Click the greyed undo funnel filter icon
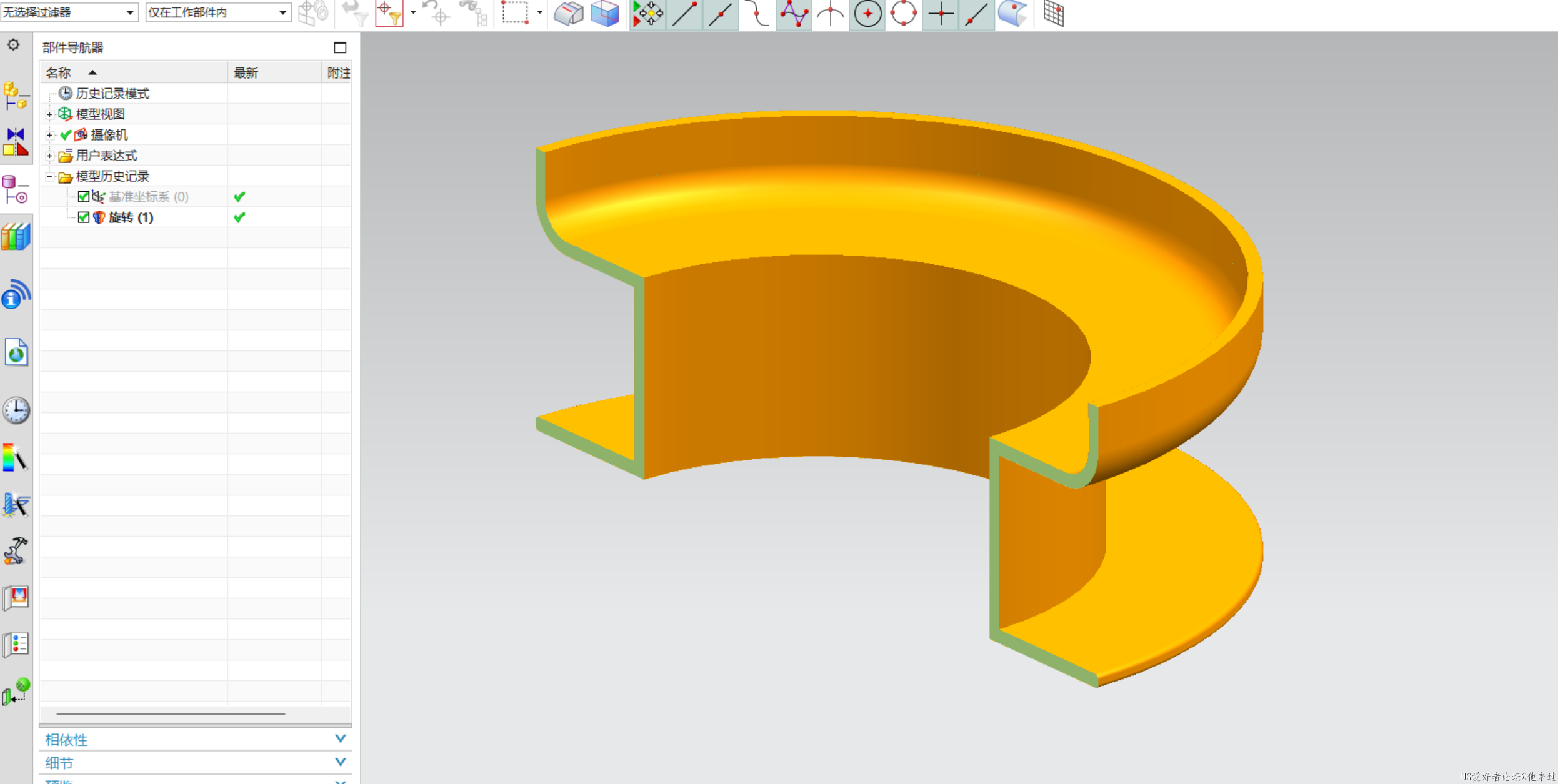1558x784 pixels. click(x=354, y=13)
